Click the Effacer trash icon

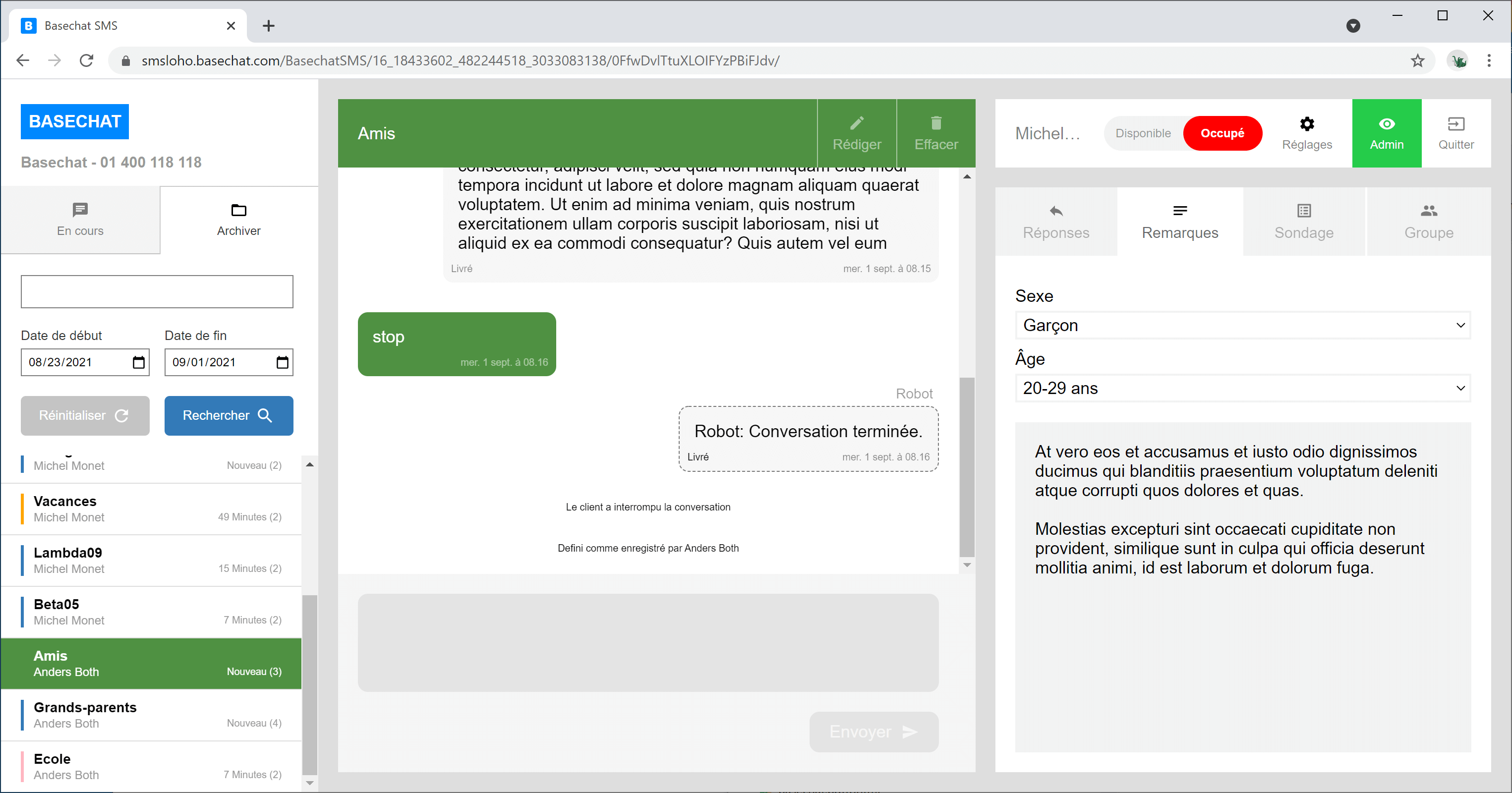935,123
